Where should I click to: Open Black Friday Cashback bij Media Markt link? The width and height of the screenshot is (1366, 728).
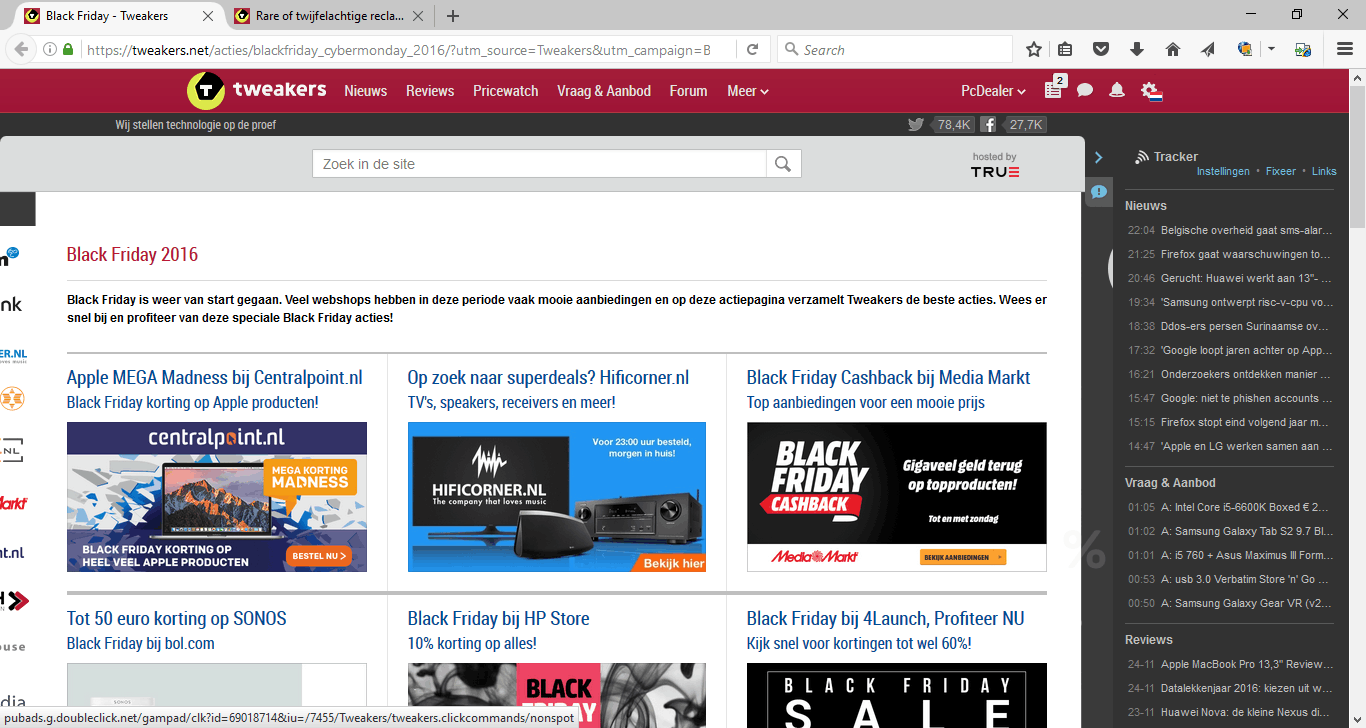(x=888, y=378)
